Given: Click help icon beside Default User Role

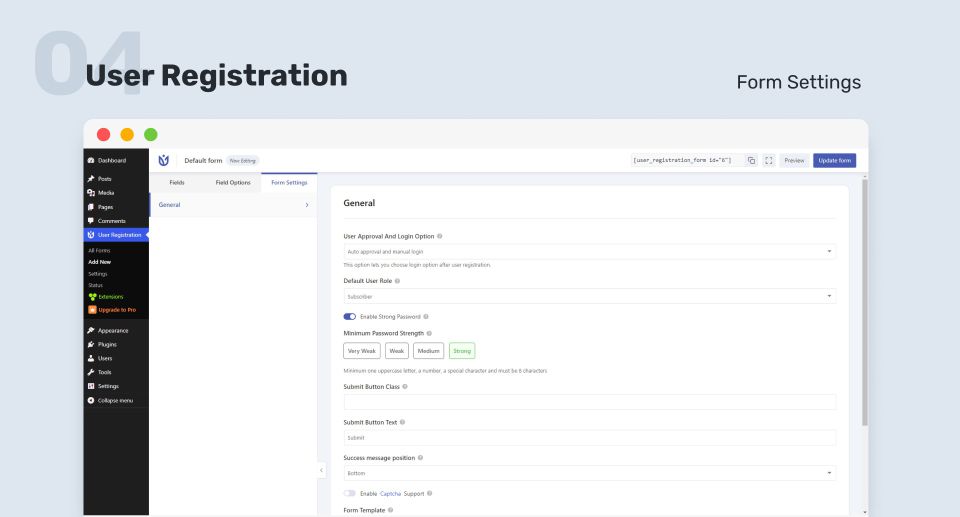Looking at the screenshot, I should pos(397,281).
